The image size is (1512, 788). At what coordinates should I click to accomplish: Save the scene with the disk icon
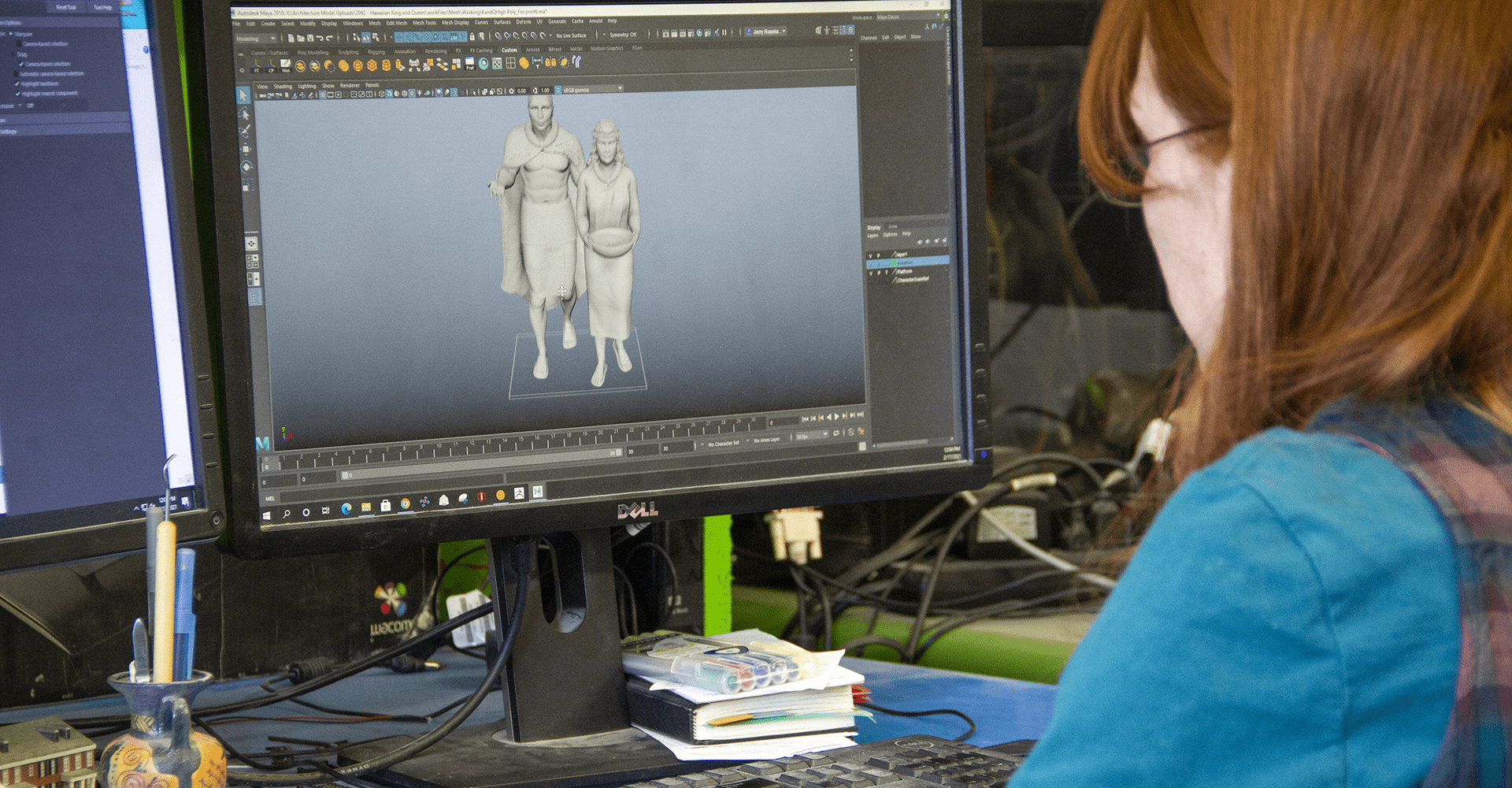(x=310, y=38)
